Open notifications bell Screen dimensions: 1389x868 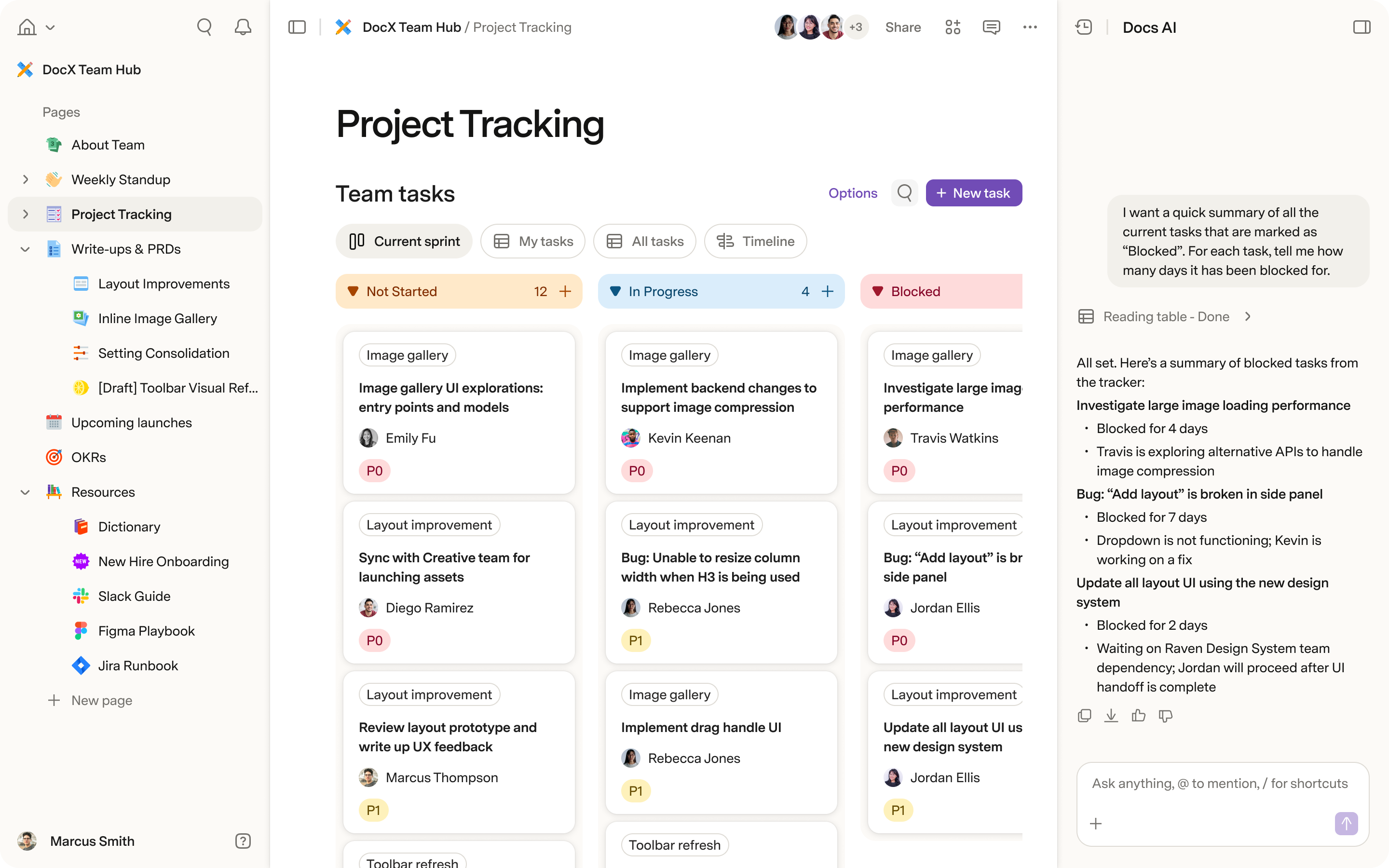243,27
